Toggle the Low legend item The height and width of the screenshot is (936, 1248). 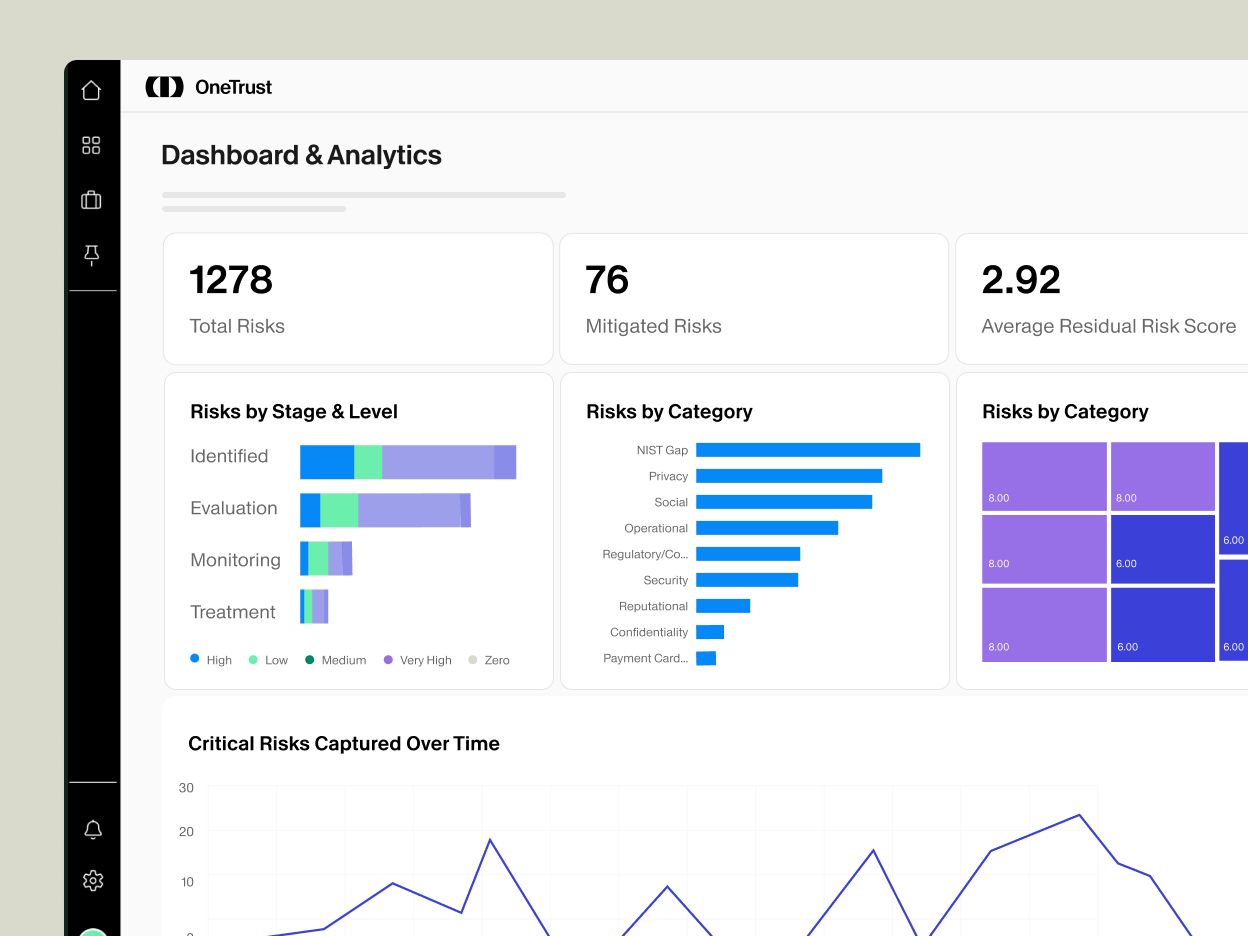click(268, 660)
